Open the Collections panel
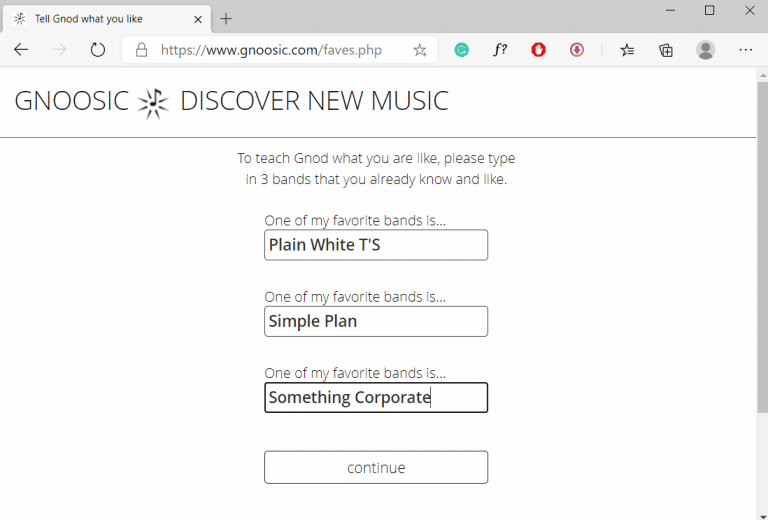 (666, 50)
